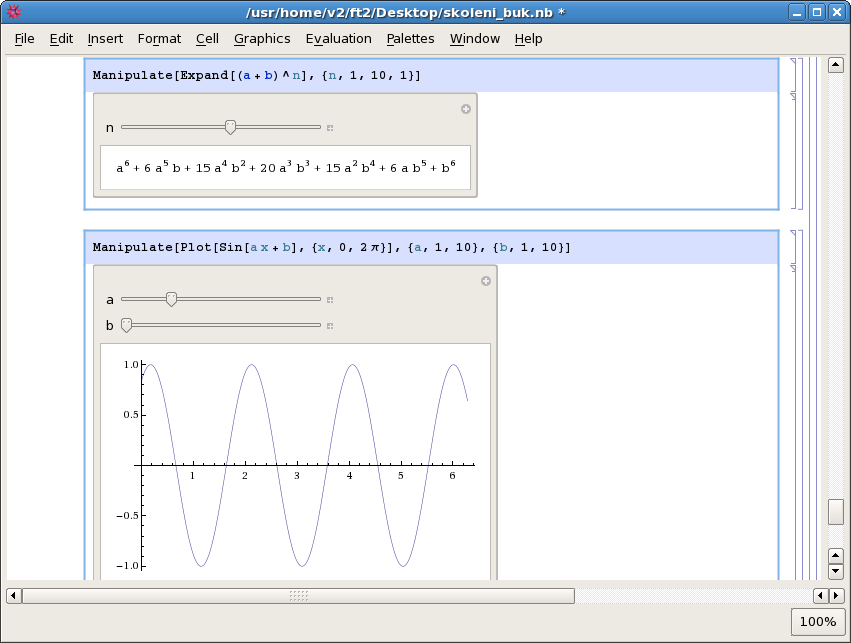Click plus icon in Expand Manipulate panel
The image size is (851, 643).
coord(466,109)
